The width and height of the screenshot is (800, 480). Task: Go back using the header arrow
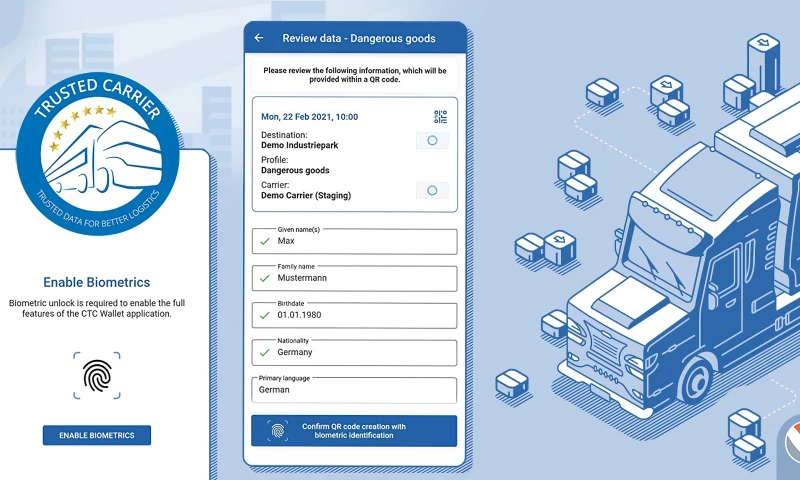pos(259,38)
